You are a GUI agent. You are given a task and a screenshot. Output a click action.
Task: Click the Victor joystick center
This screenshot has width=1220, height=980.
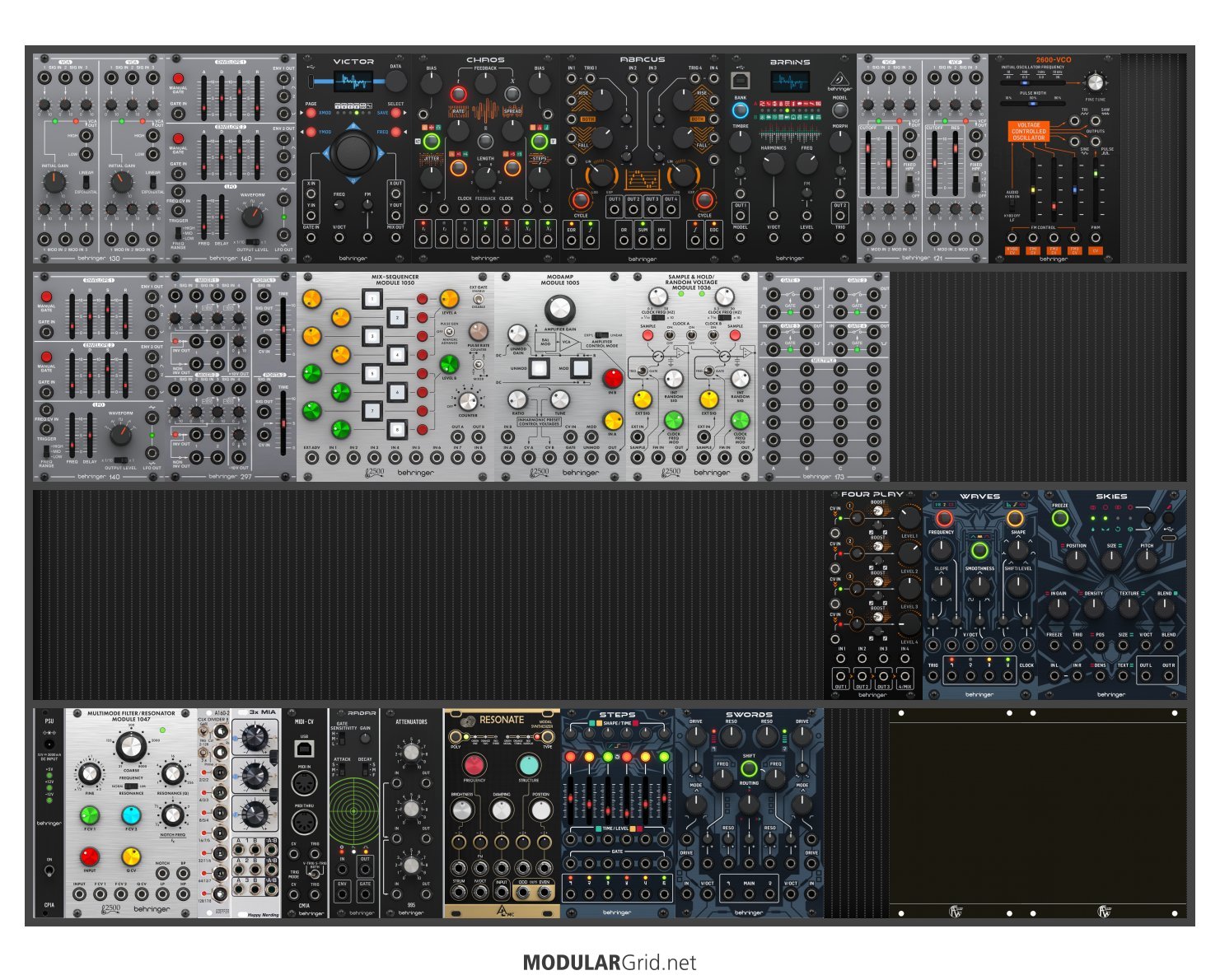point(353,152)
